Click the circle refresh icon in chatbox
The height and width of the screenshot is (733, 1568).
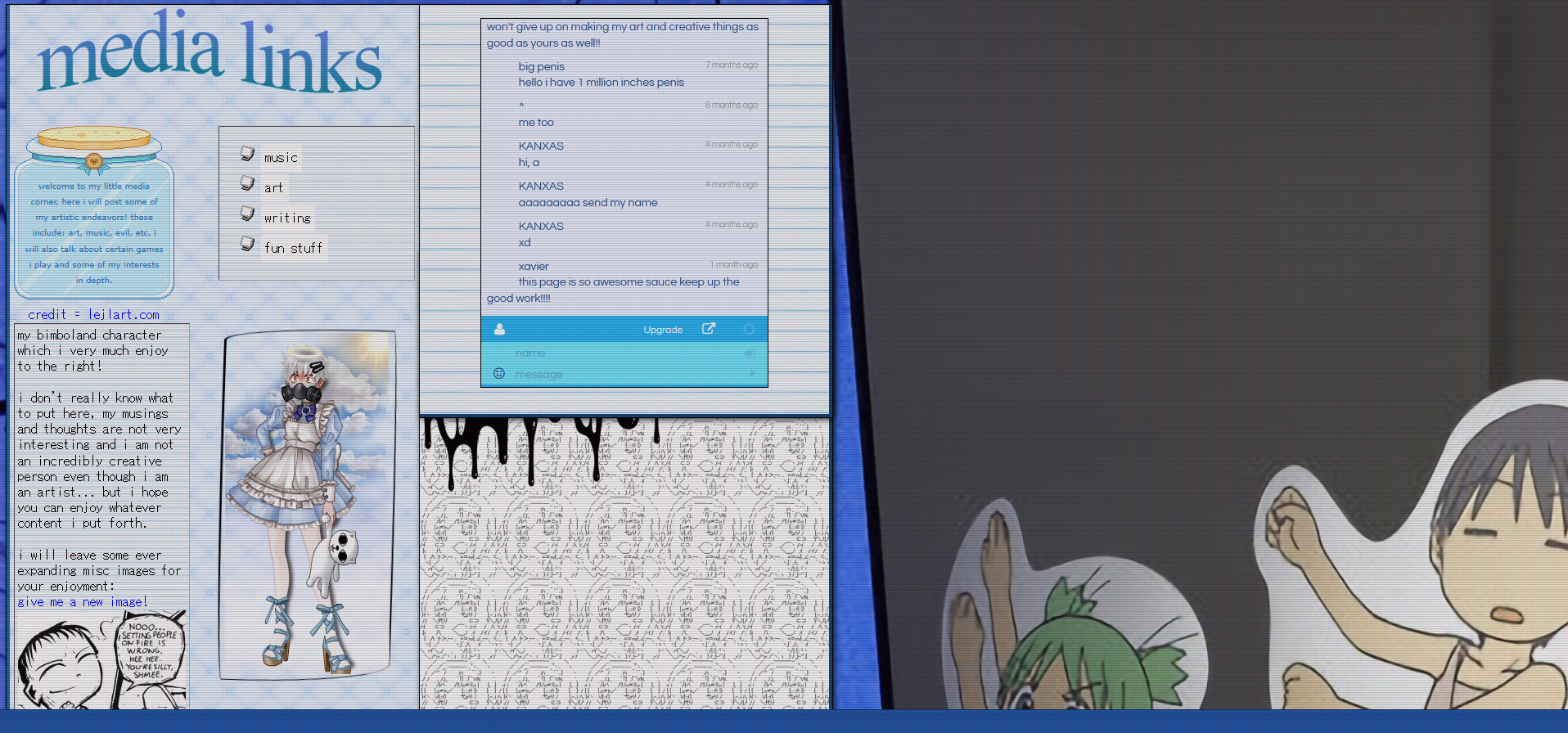coord(749,329)
